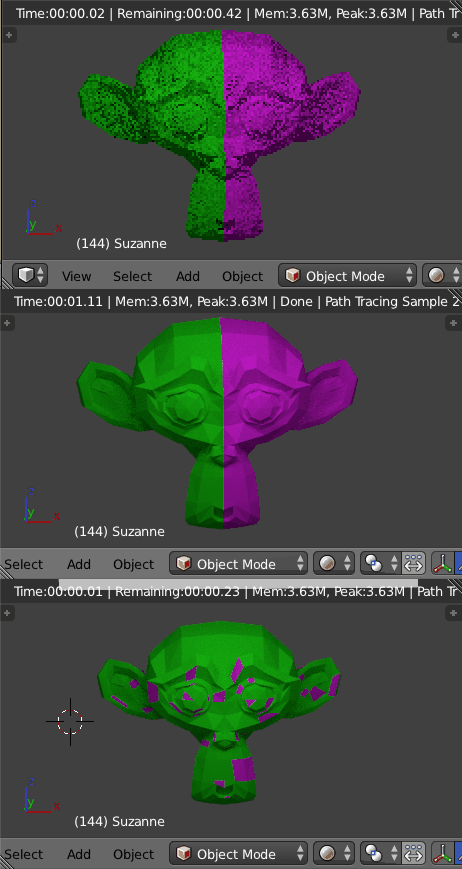The height and width of the screenshot is (869, 462).
Task: Open the viewport shading selector in the middle viewport
Action: point(333,564)
